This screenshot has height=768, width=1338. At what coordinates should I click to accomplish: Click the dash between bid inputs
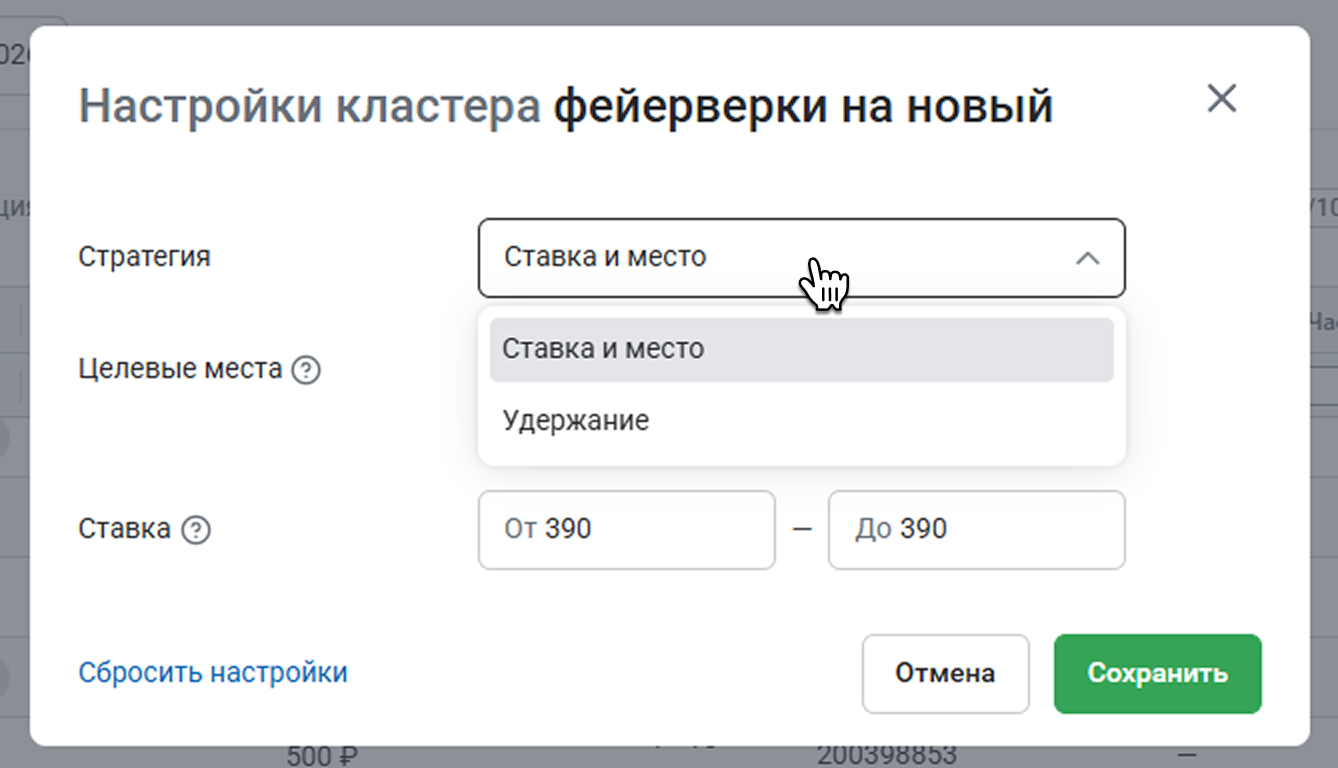coord(802,529)
